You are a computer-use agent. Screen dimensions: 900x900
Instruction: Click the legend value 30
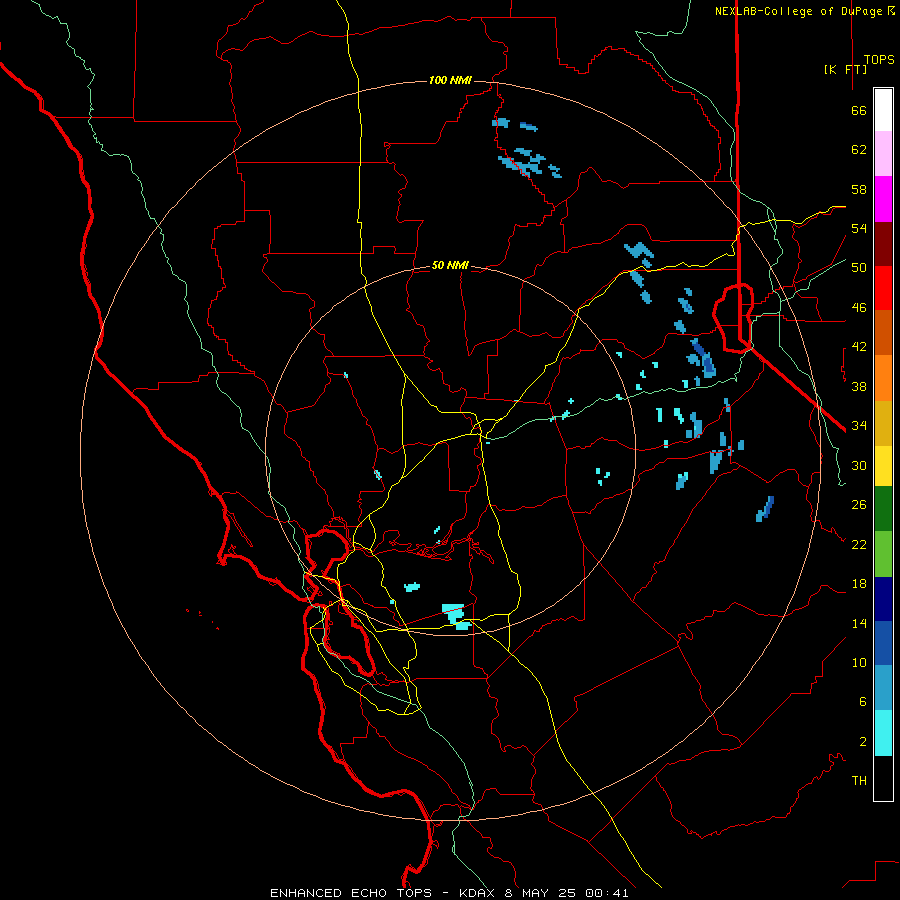(859, 465)
